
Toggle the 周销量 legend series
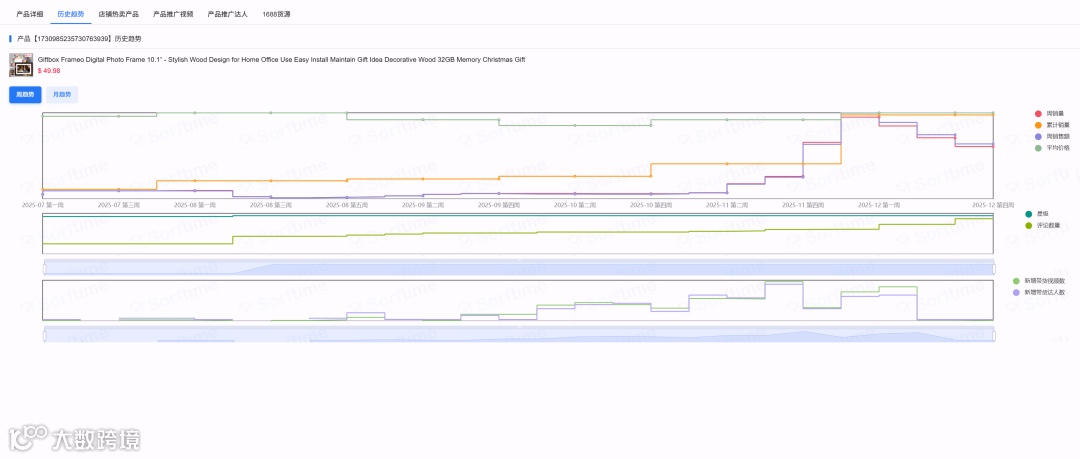coord(1048,113)
